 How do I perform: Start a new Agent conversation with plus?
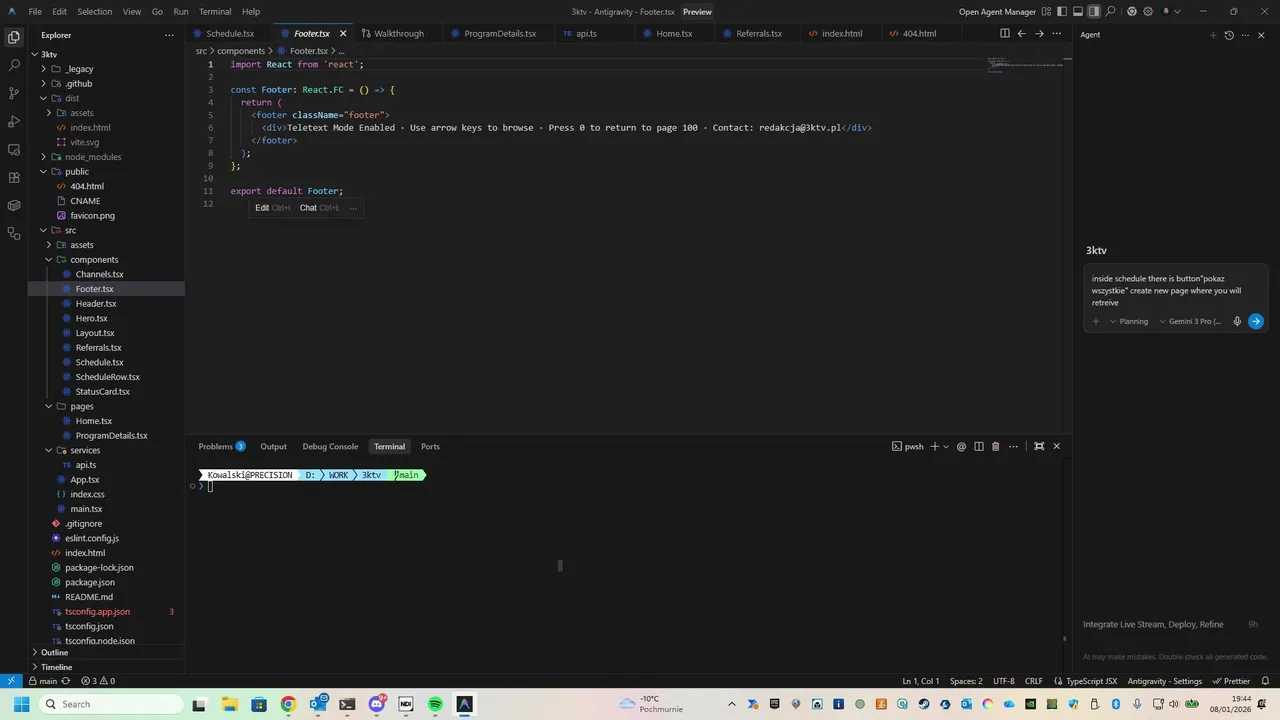1213,35
